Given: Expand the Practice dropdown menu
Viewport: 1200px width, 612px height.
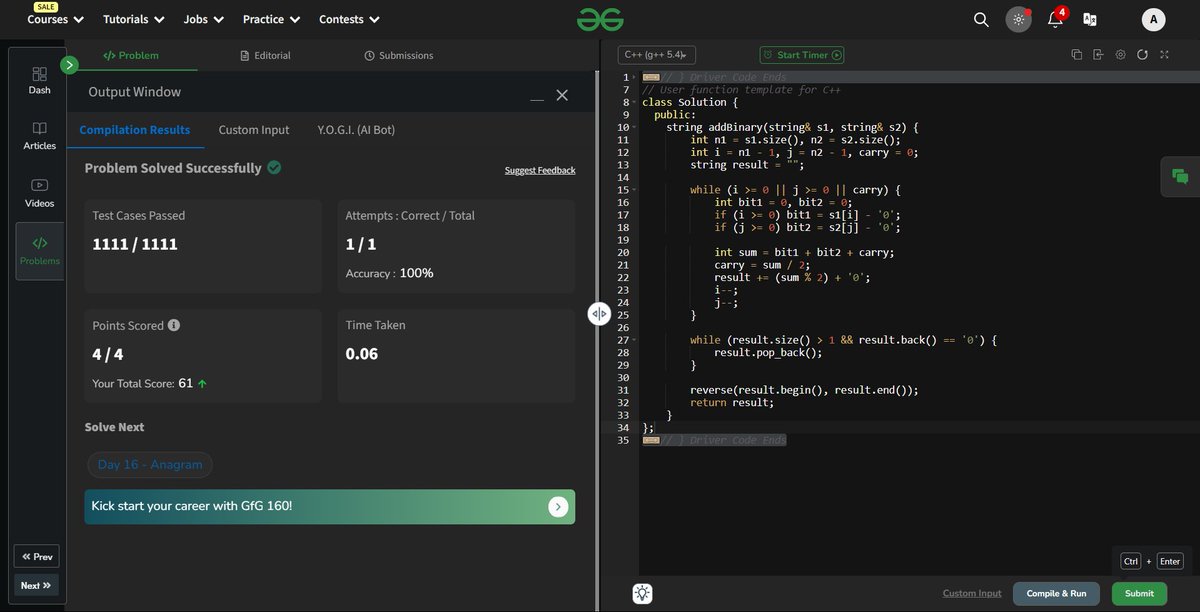Looking at the screenshot, I should pyautogui.click(x=271, y=19).
